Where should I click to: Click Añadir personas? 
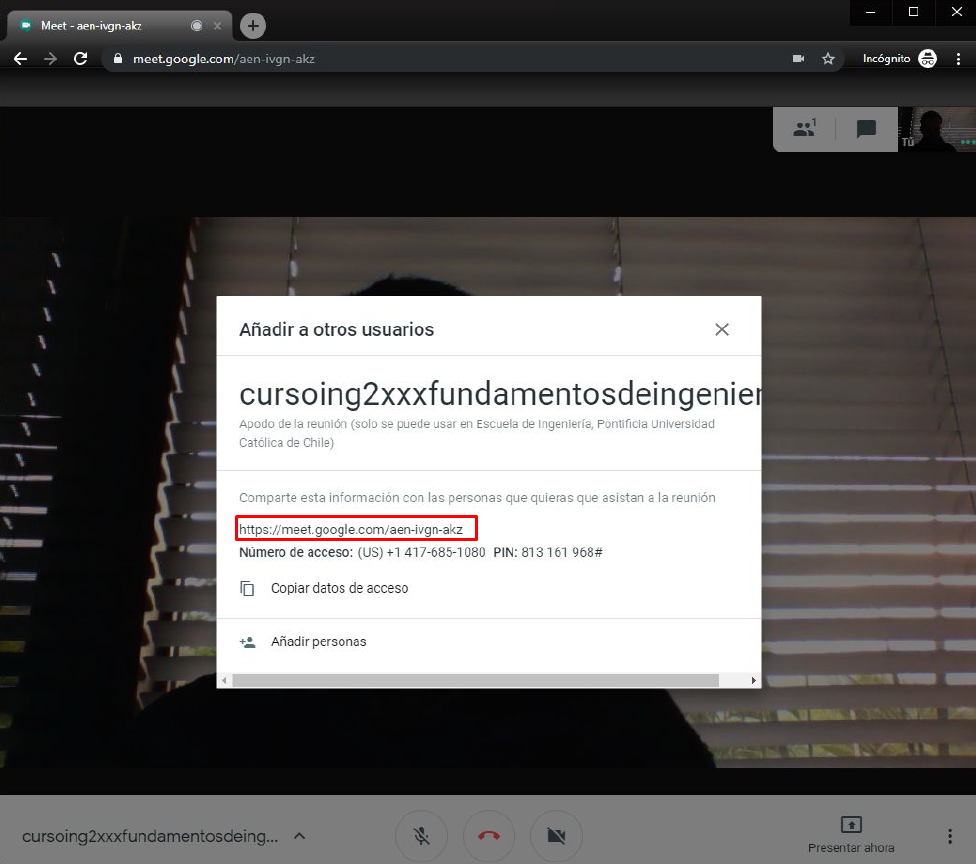point(319,642)
